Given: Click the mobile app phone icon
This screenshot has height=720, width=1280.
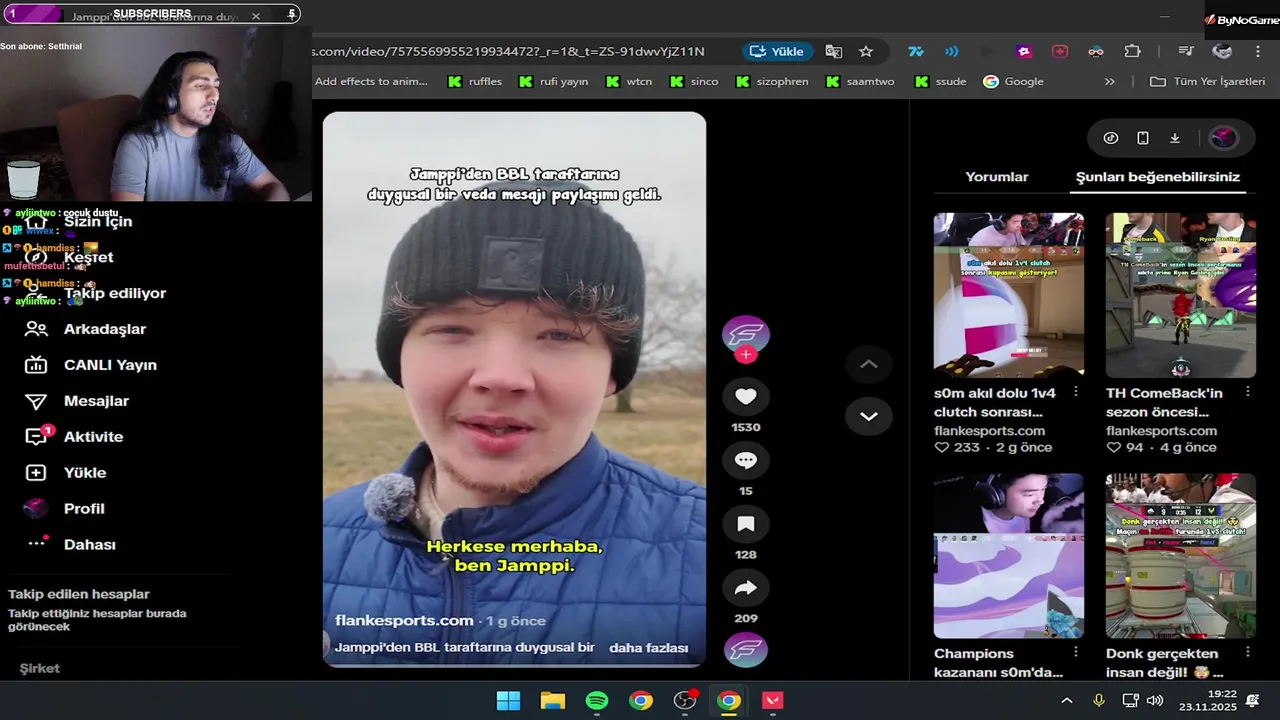Looking at the screenshot, I should (1143, 138).
